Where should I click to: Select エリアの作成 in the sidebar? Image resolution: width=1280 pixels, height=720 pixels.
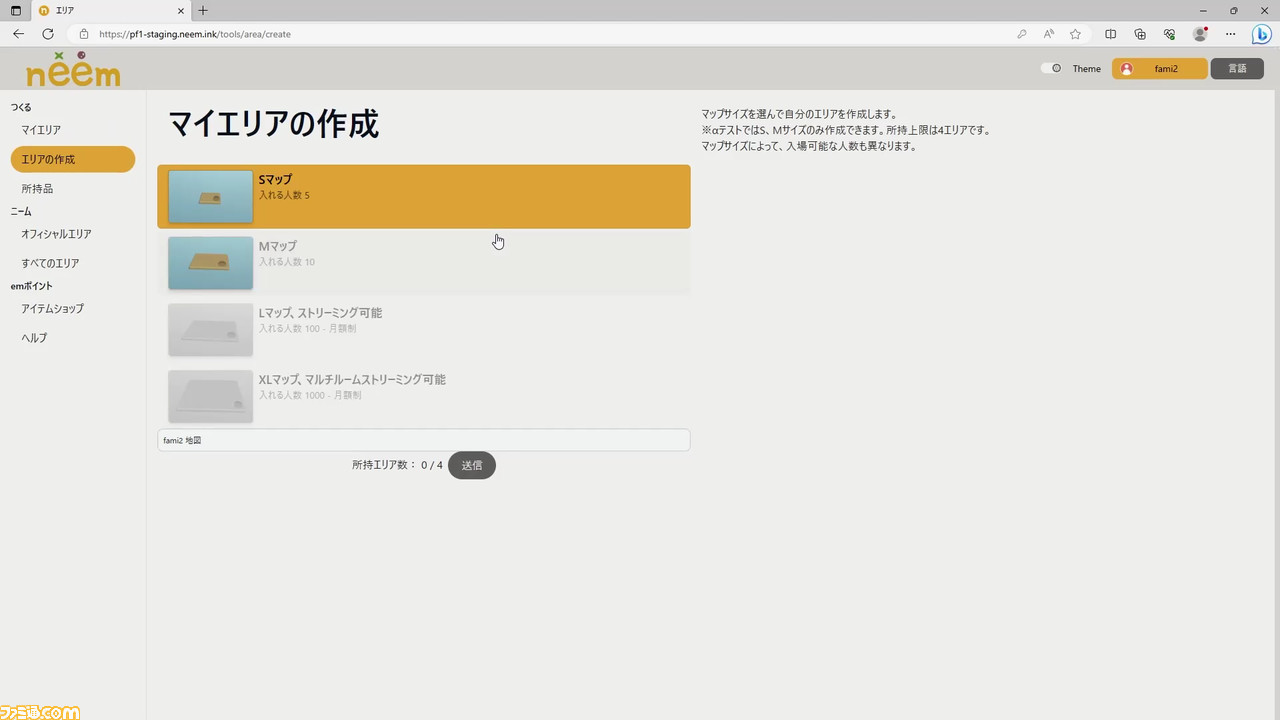click(73, 159)
